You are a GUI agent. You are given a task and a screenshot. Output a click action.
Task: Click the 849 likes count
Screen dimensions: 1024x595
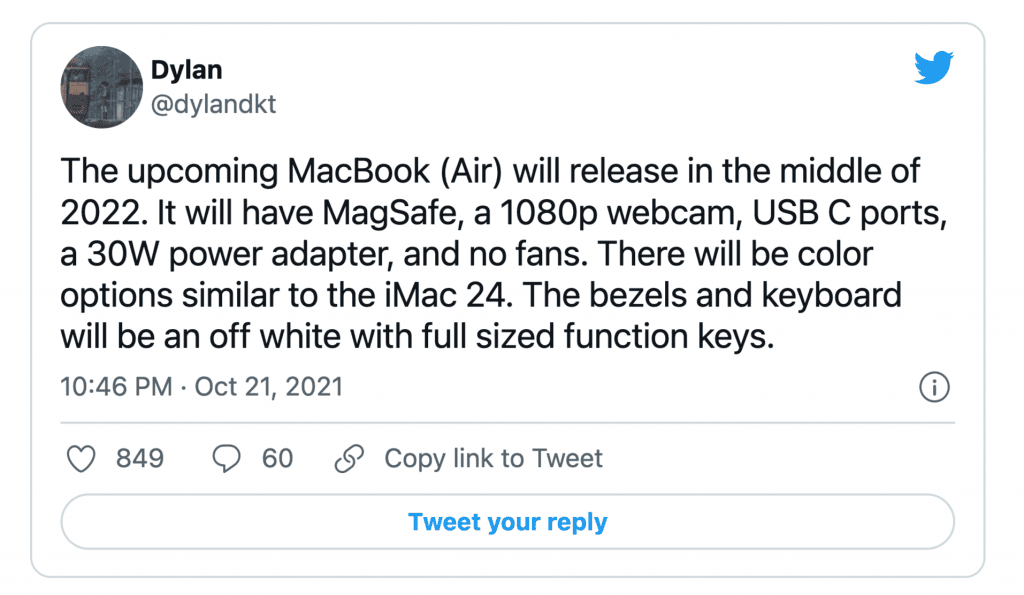[x=140, y=459]
